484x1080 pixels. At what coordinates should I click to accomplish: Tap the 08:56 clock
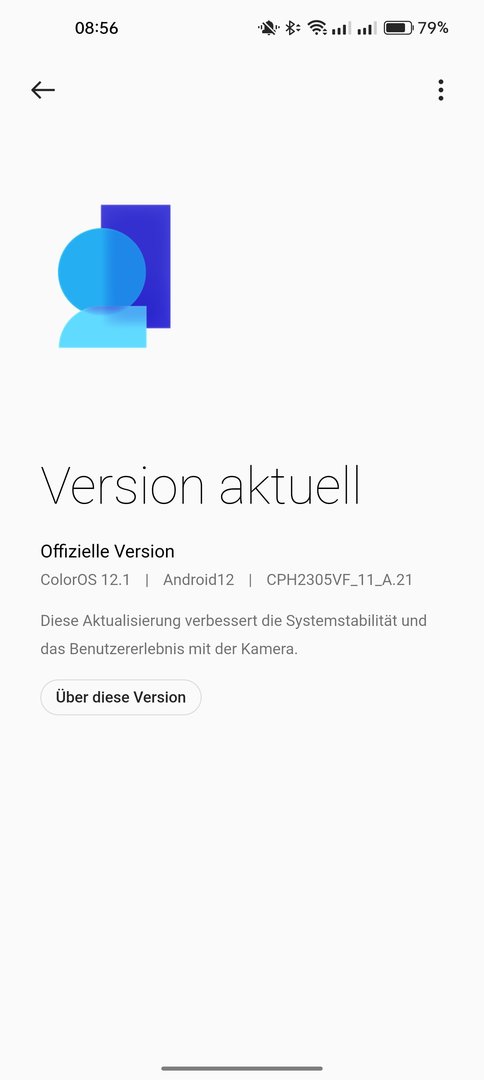96,28
